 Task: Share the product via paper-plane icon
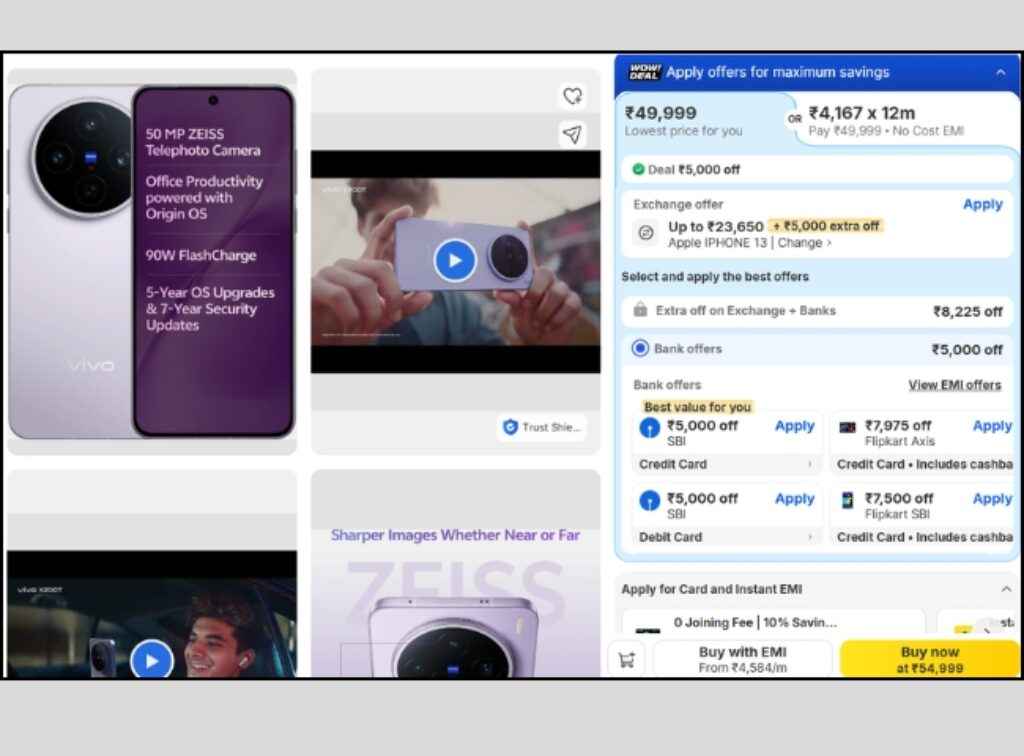572,134
